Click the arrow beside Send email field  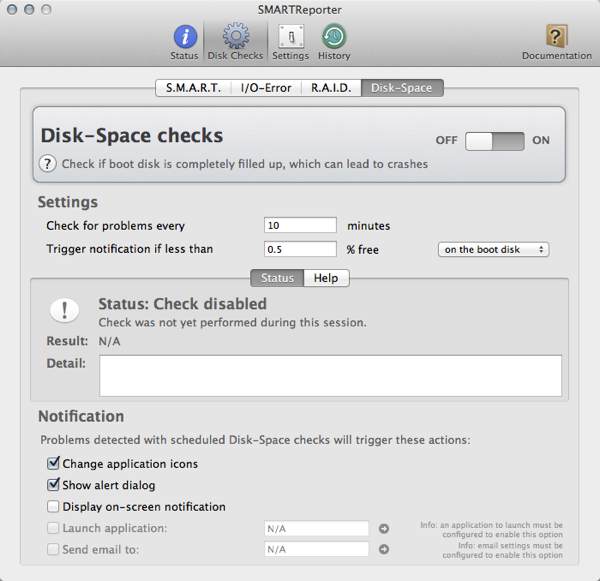click(x=384, y=549)
